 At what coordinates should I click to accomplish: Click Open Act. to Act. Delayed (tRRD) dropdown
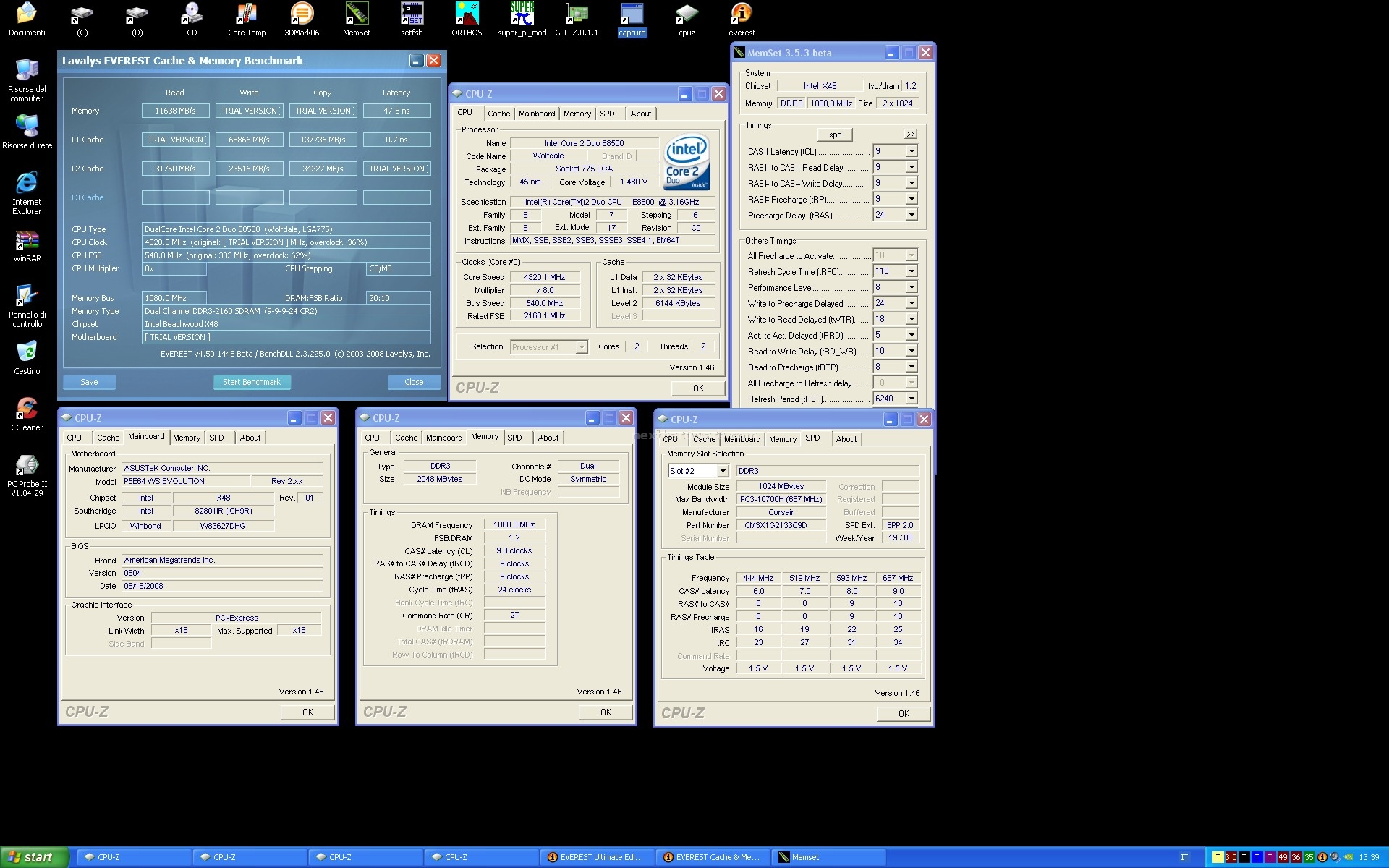point(912,335)
